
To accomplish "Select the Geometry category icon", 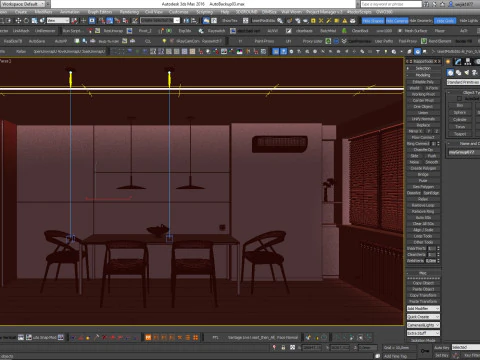I will pos(450,72).
